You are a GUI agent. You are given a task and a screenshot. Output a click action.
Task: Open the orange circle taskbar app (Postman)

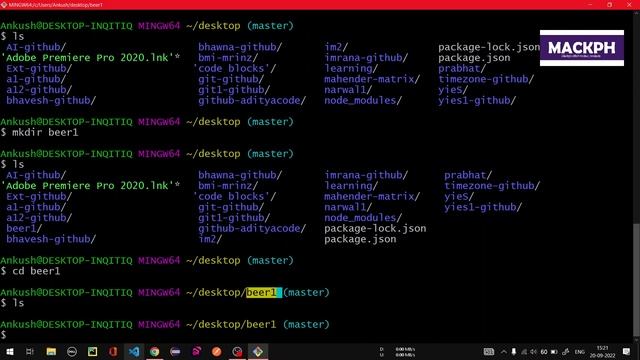point(217,351)
